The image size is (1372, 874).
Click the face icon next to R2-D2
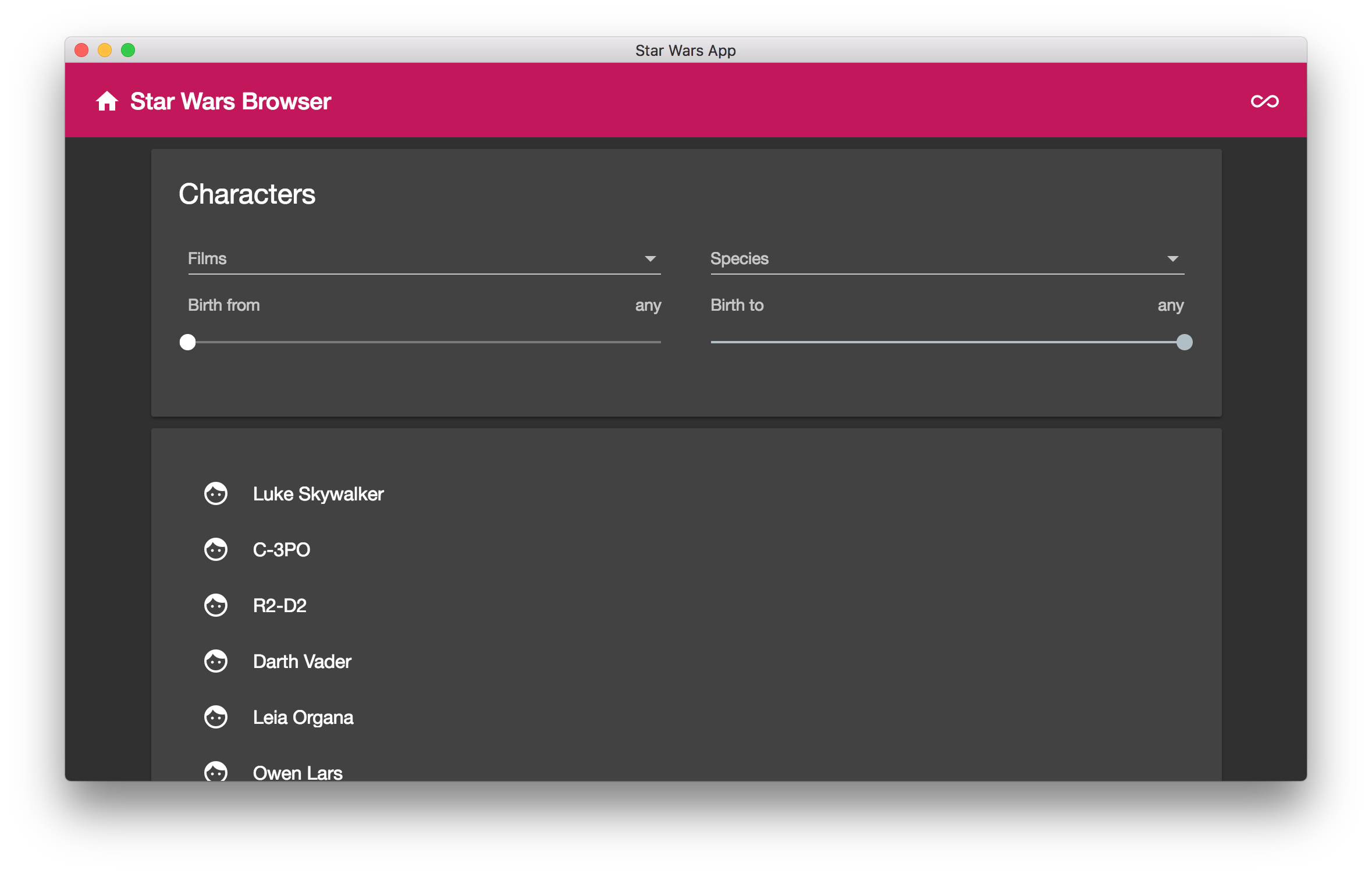[x=216, y=605]
